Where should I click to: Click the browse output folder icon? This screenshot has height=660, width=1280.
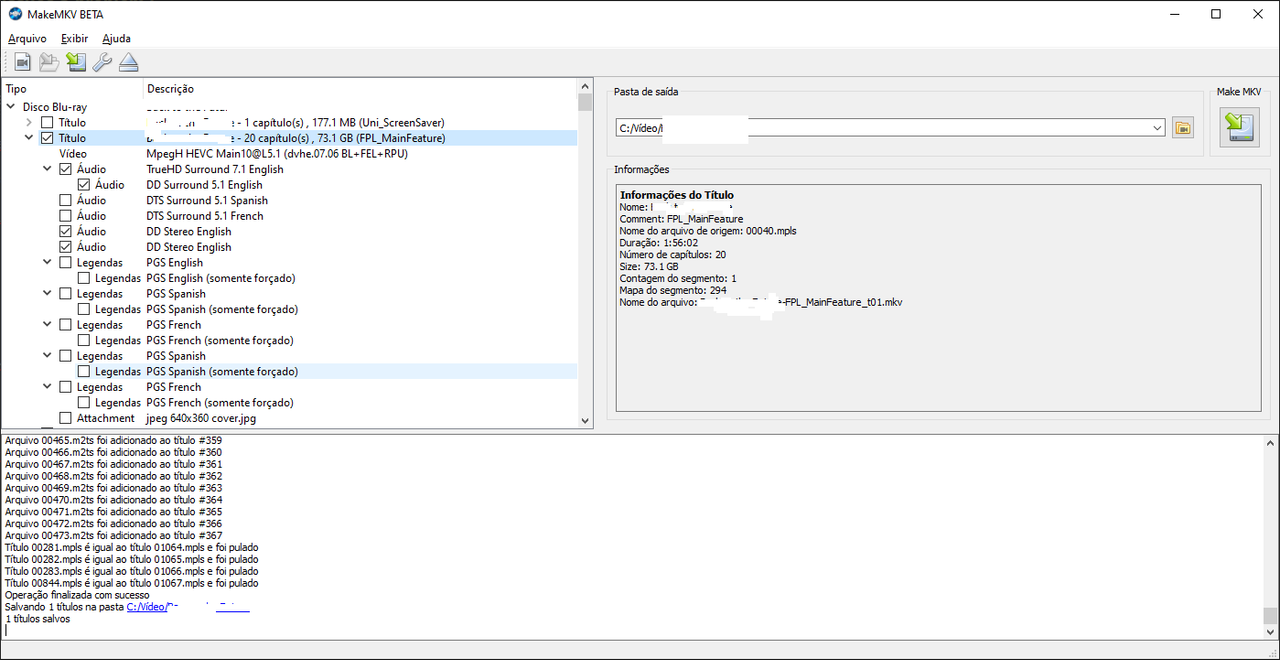(x=1184, y=128)
